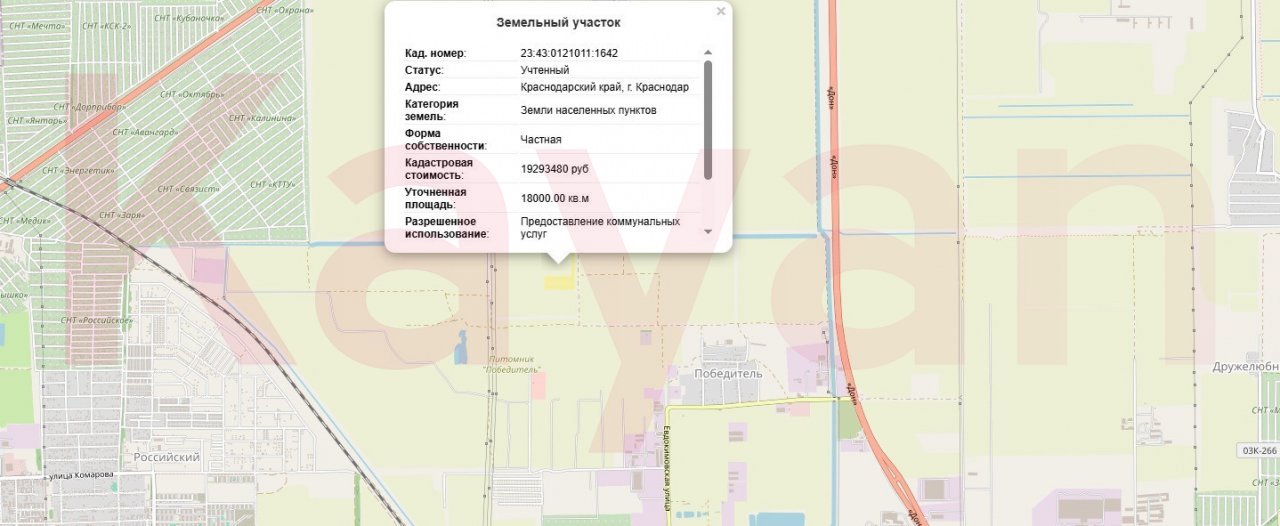The image size is (1280, 526).
Task: Click the highlighted yellow land parcel
Action: click(559, 283)
